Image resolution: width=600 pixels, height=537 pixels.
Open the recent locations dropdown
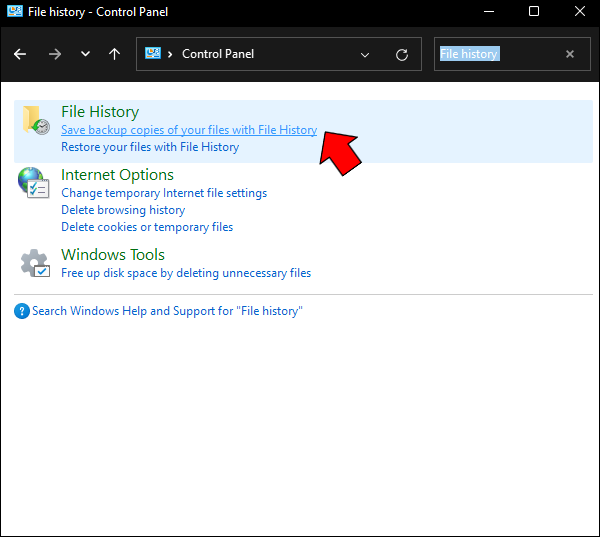click(x=85, y=54)
